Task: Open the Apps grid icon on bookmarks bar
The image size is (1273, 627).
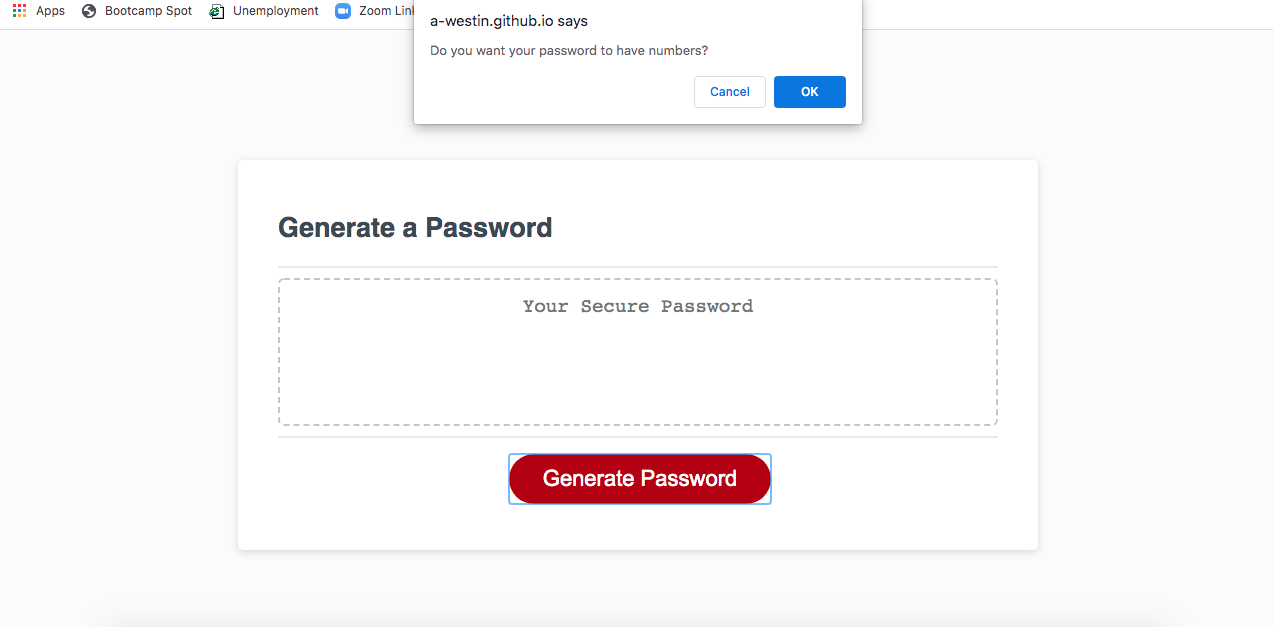Action: [x=17, y=10]
